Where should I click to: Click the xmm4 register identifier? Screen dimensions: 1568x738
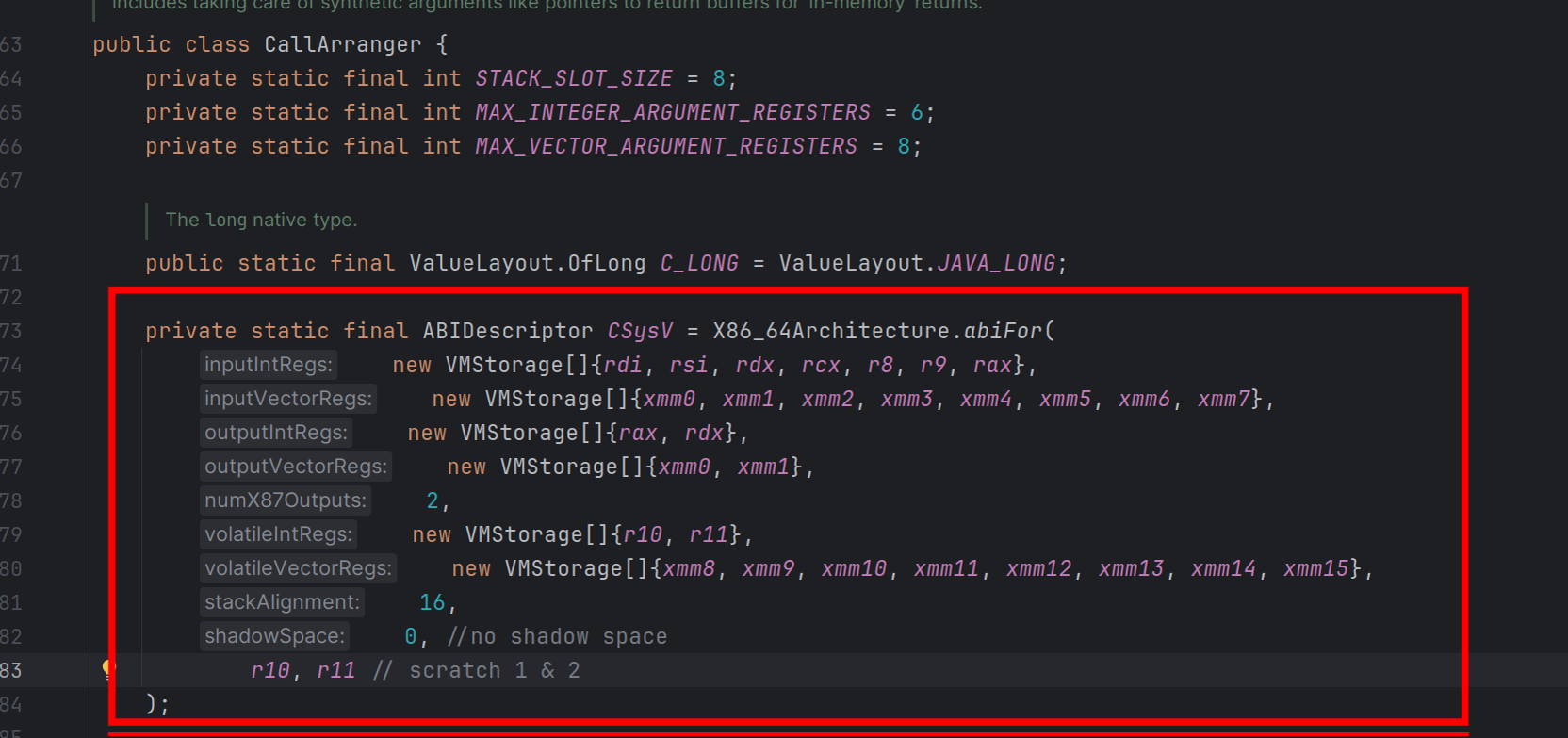pos(986,399)
